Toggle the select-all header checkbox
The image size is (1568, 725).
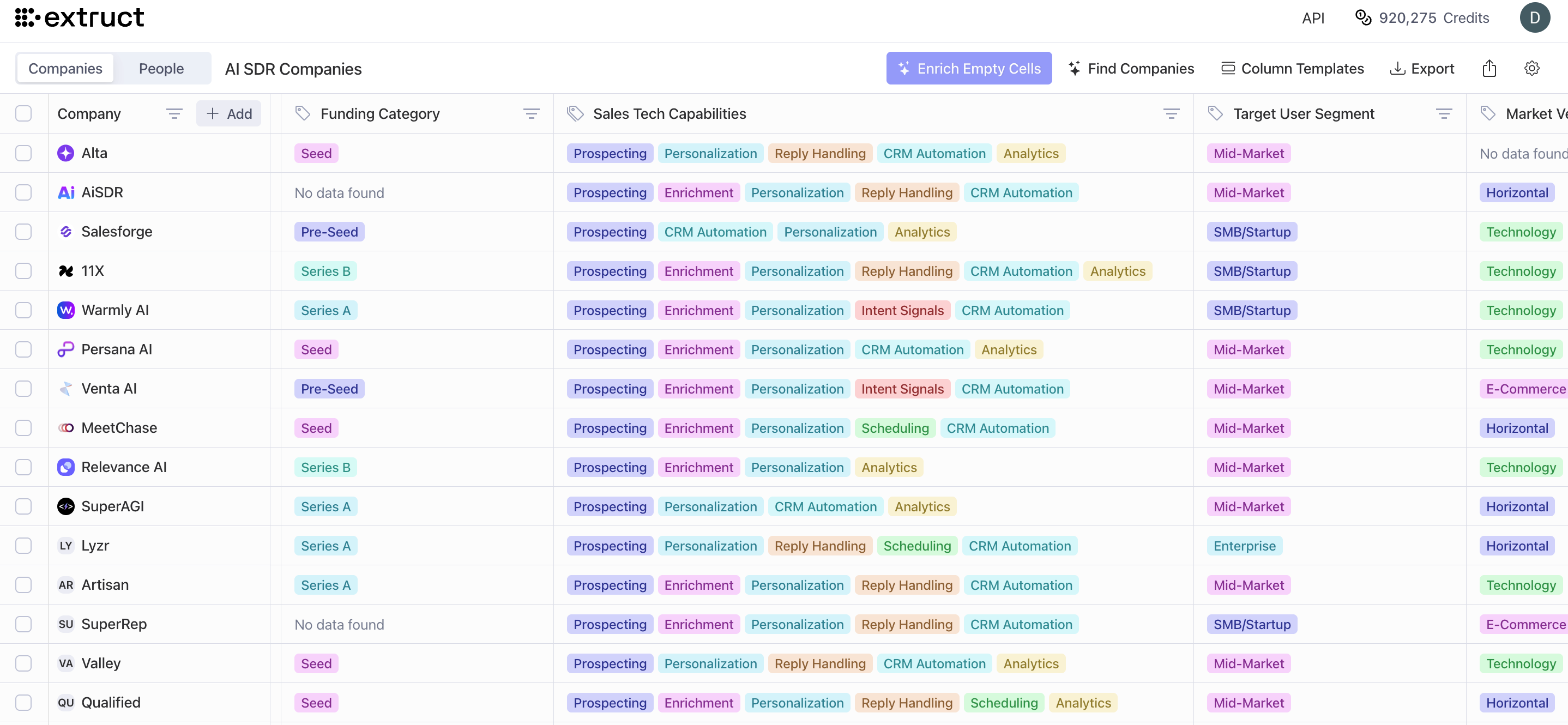[x=24, y=113]
